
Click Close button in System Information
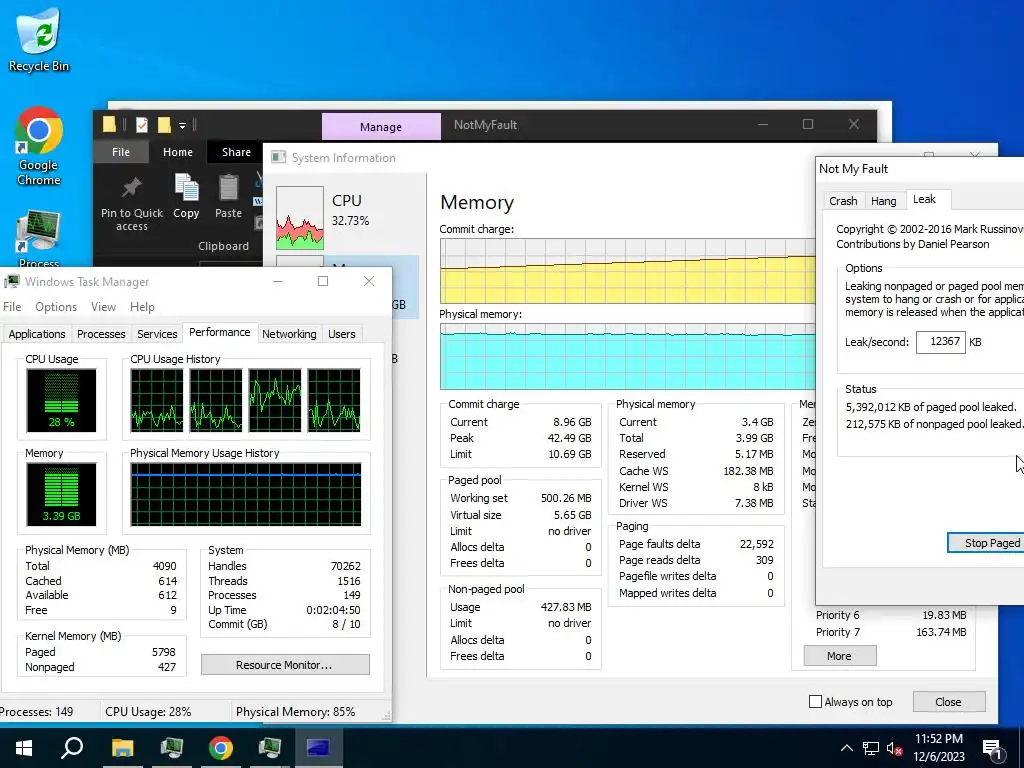[x=948, y=701]
